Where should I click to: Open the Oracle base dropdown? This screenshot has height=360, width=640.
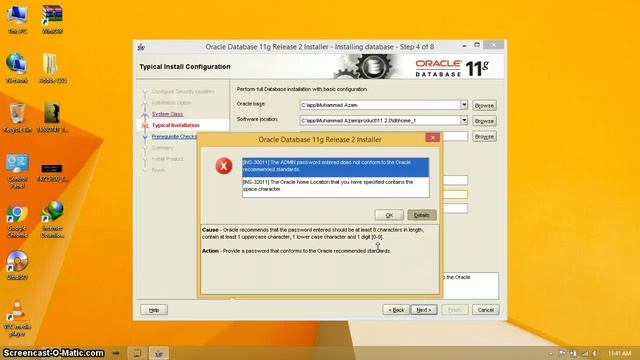click(464, 105)
